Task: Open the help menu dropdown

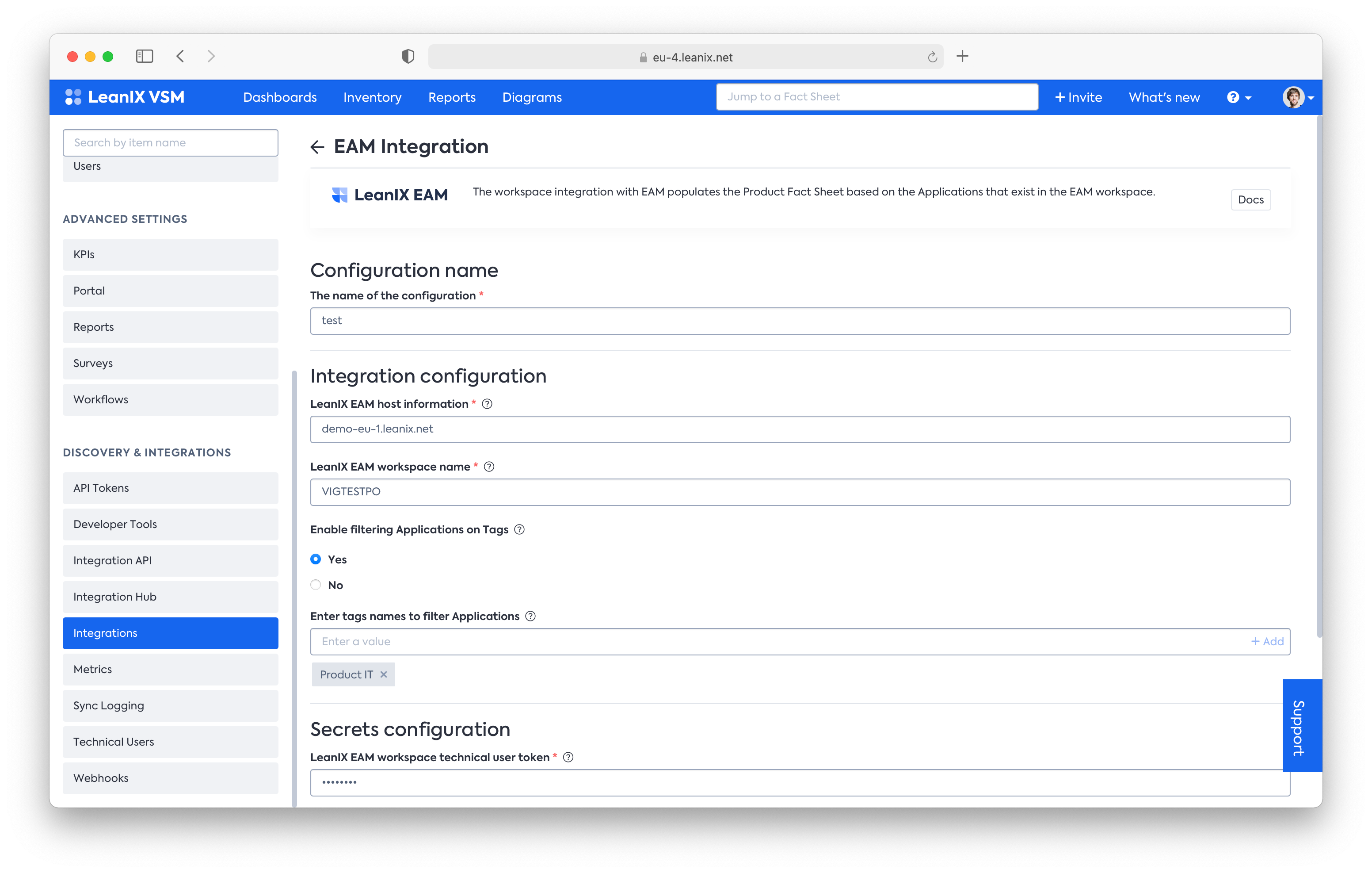Action: [1239, 97]
